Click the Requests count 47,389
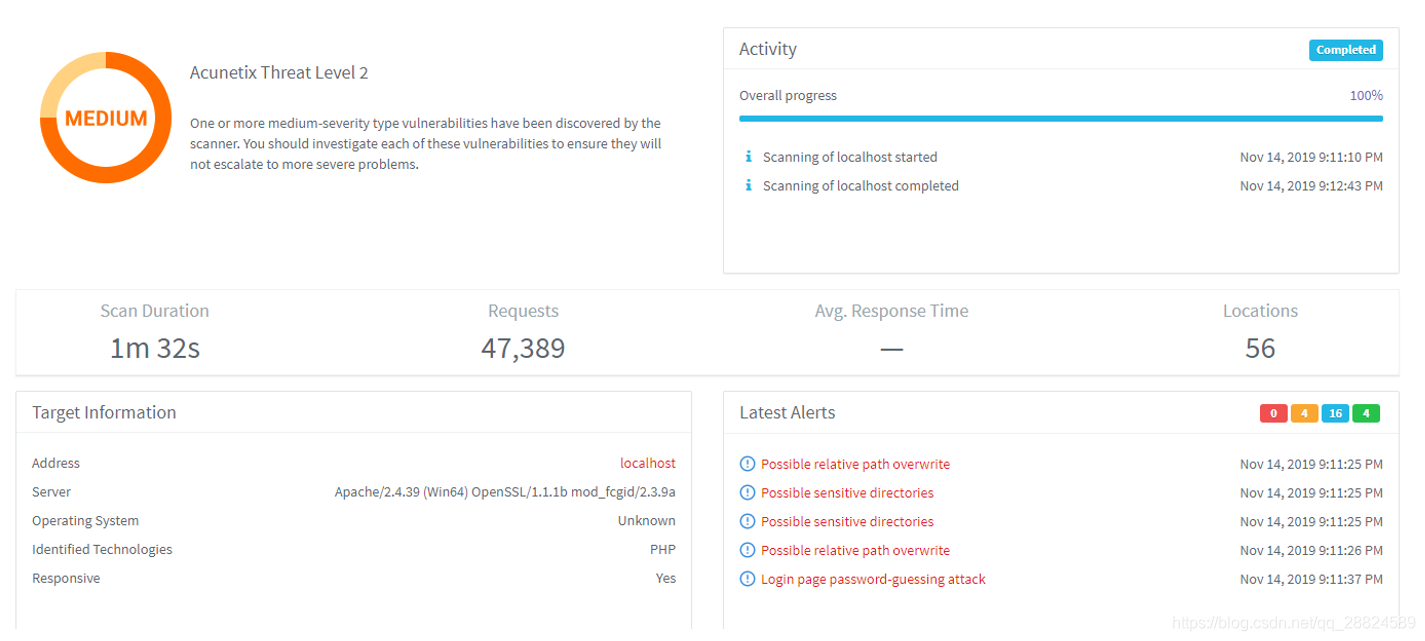This screenshot has height=641, width=1425. (x=523, y=348)
